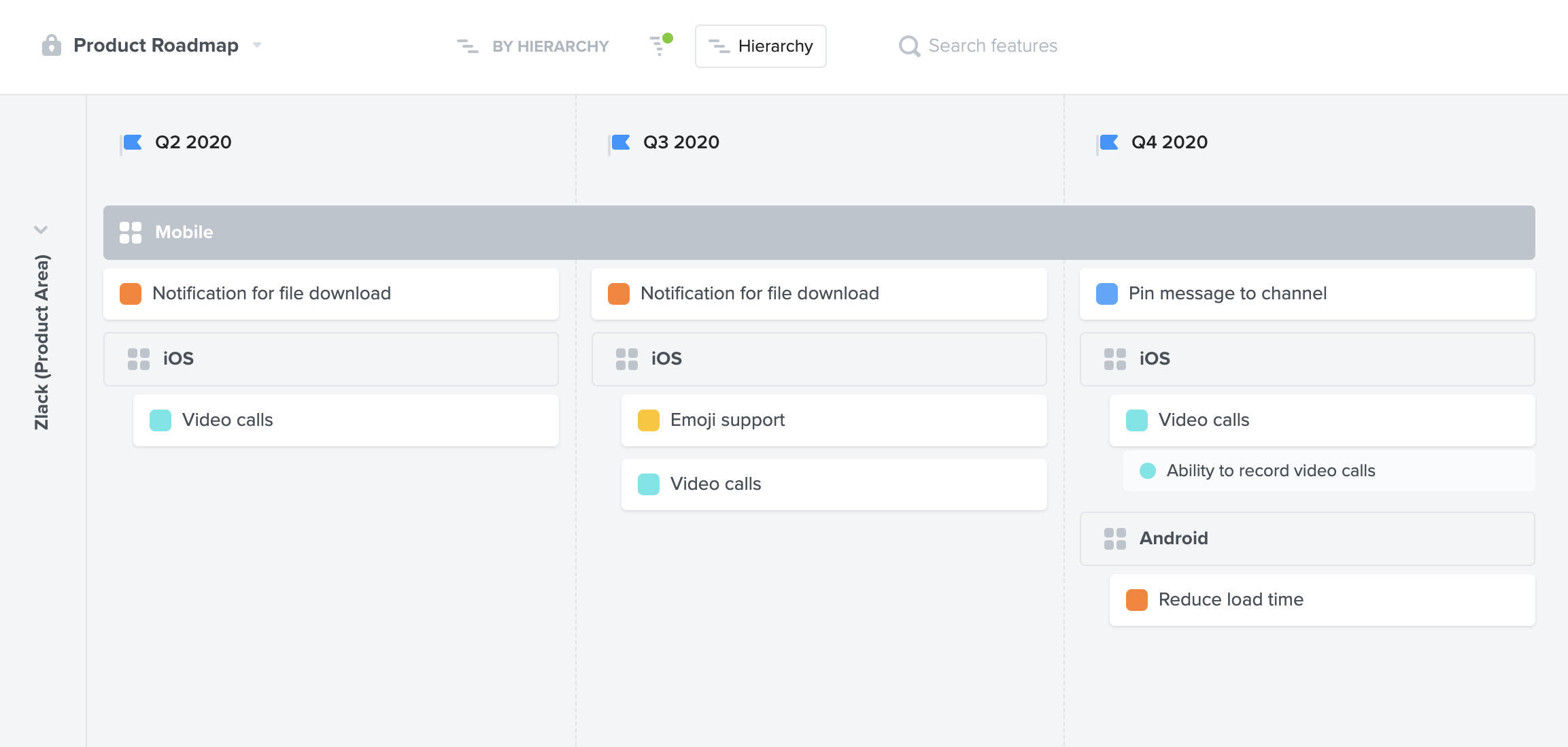Open the Product Roadmap title dropdown
The image size is (1568, 747).
pos(256,46)
